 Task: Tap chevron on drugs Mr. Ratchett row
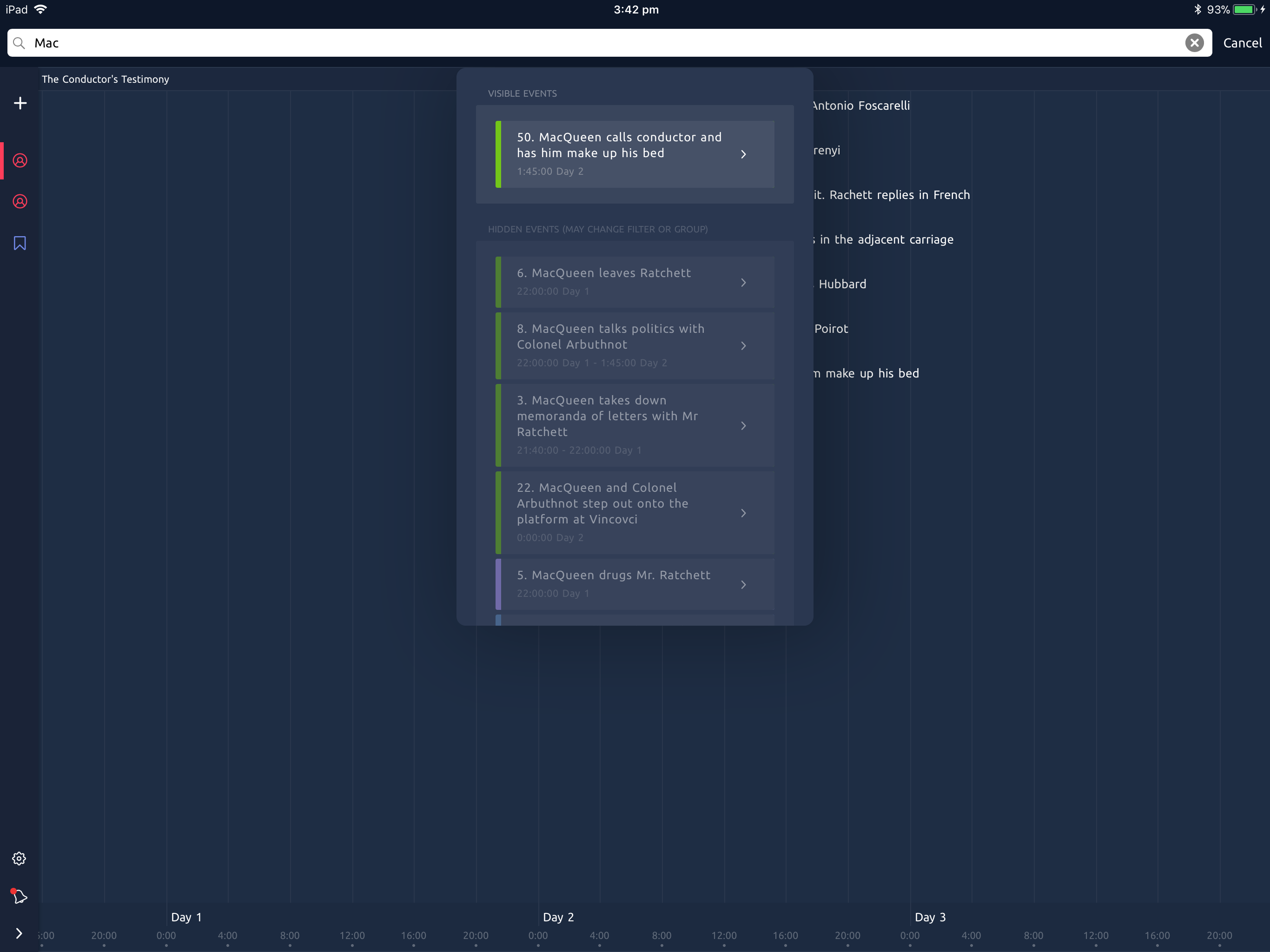743,584
